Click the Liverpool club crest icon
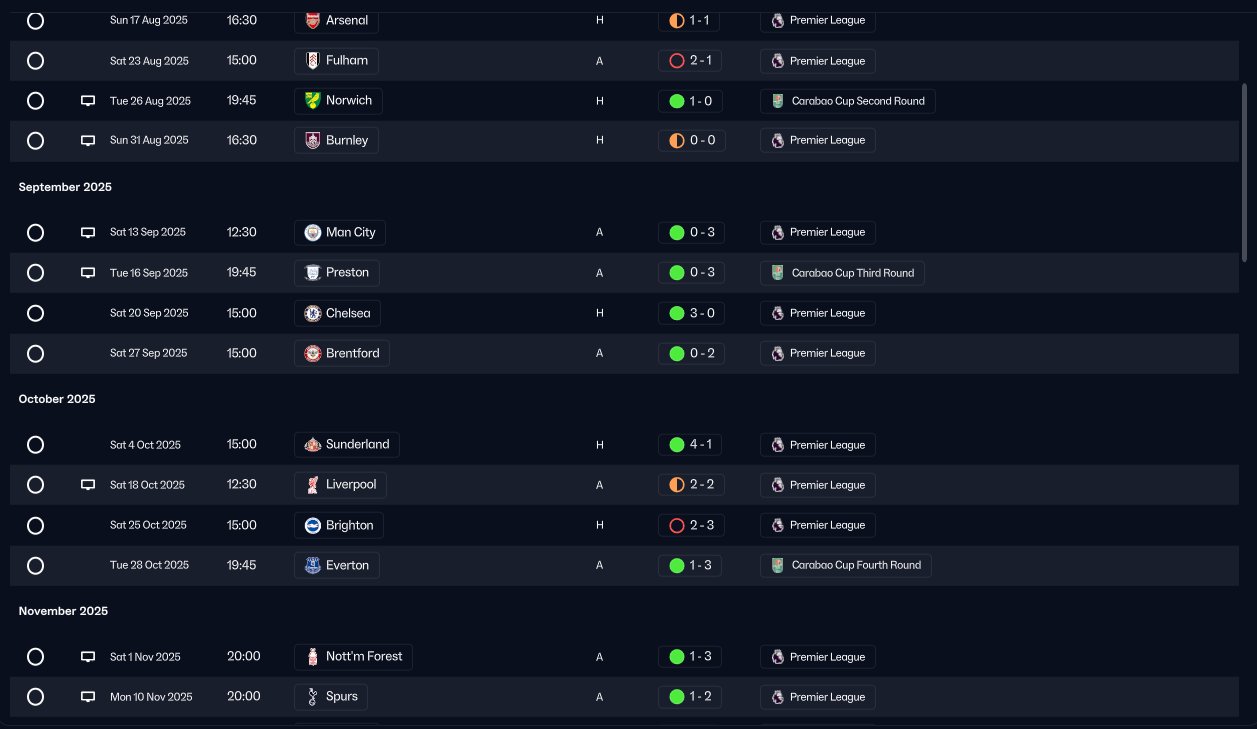This screenshot has width=1257, height=729. 313,485
